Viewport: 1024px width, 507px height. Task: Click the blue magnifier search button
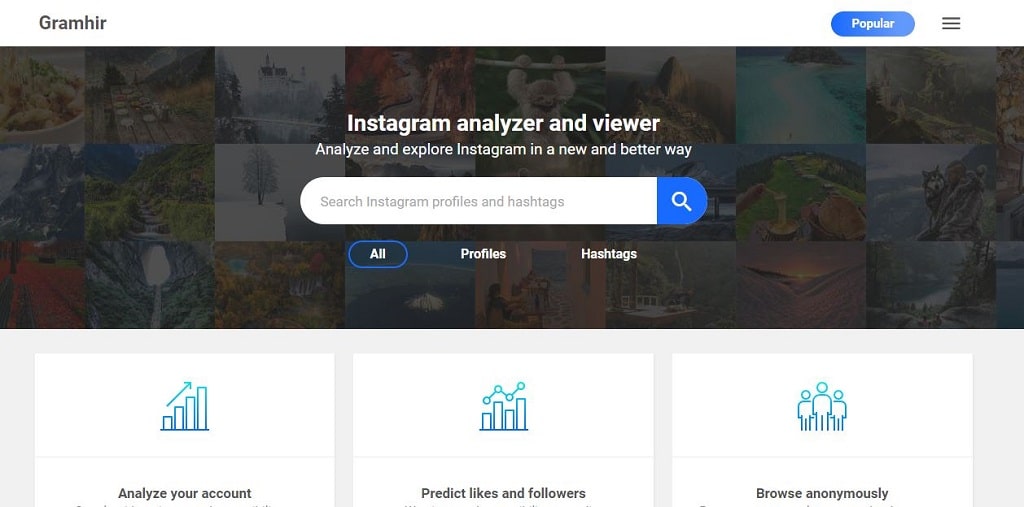682,201
